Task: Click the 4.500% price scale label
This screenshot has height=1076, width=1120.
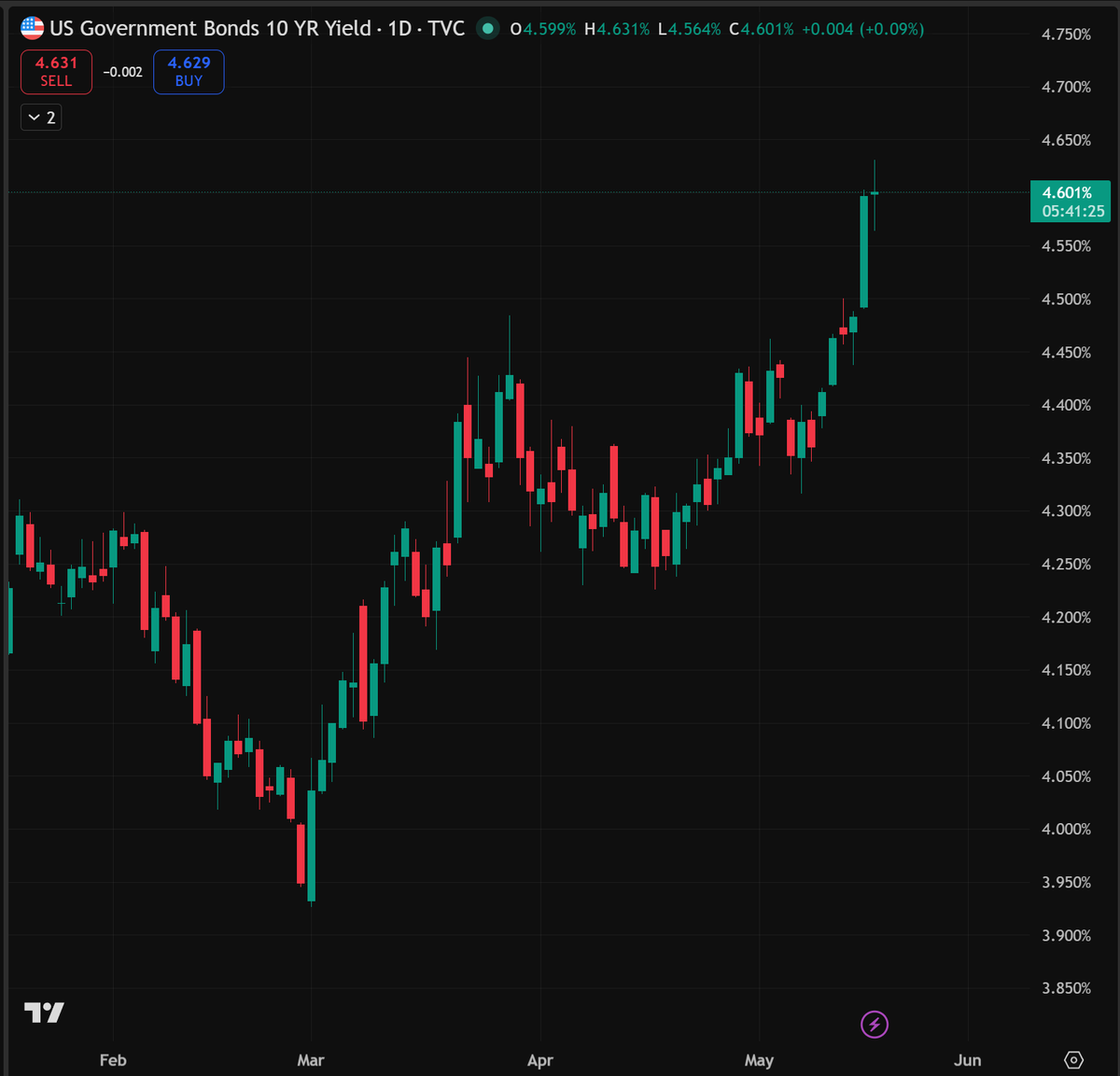Action: coord(1066,300)
